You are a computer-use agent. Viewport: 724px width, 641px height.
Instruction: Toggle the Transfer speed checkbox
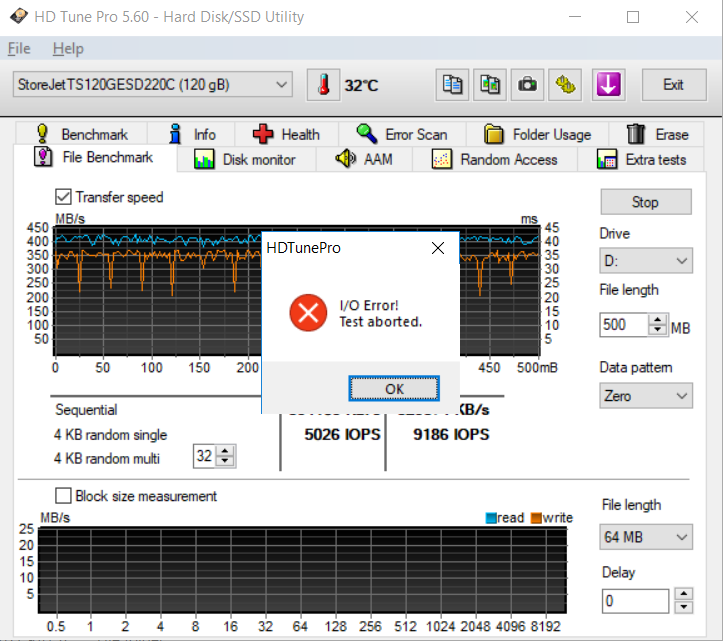(63, 197)
